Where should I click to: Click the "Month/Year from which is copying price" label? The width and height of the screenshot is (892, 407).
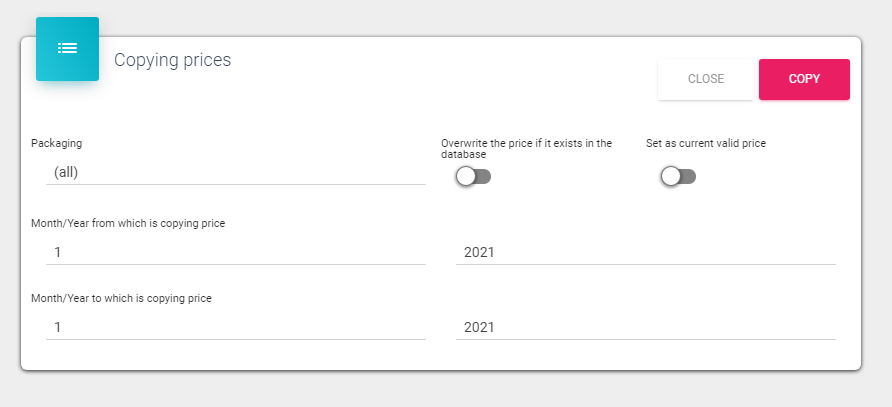coord(128,223)
